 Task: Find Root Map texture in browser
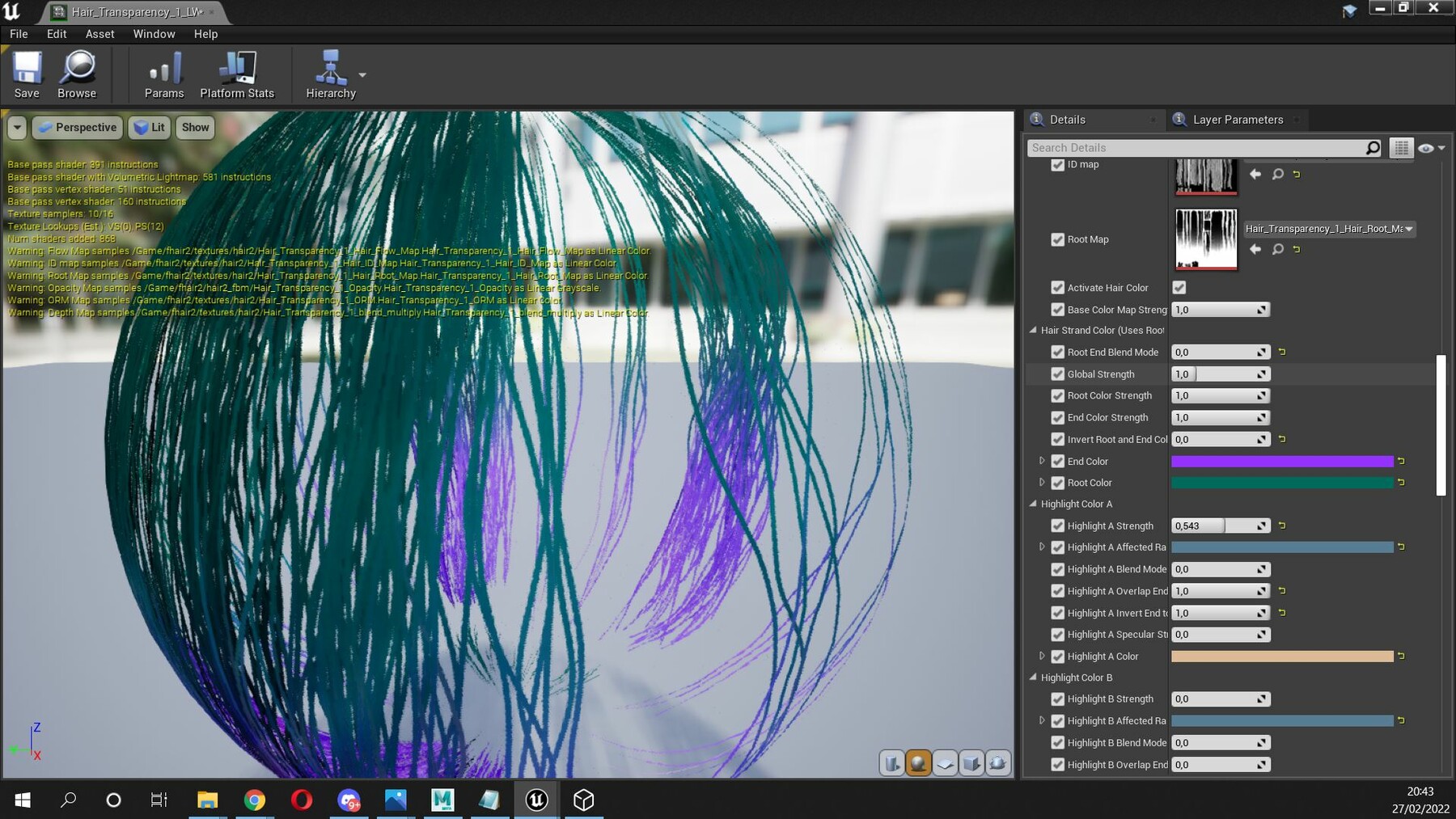tap(1277, 249)
